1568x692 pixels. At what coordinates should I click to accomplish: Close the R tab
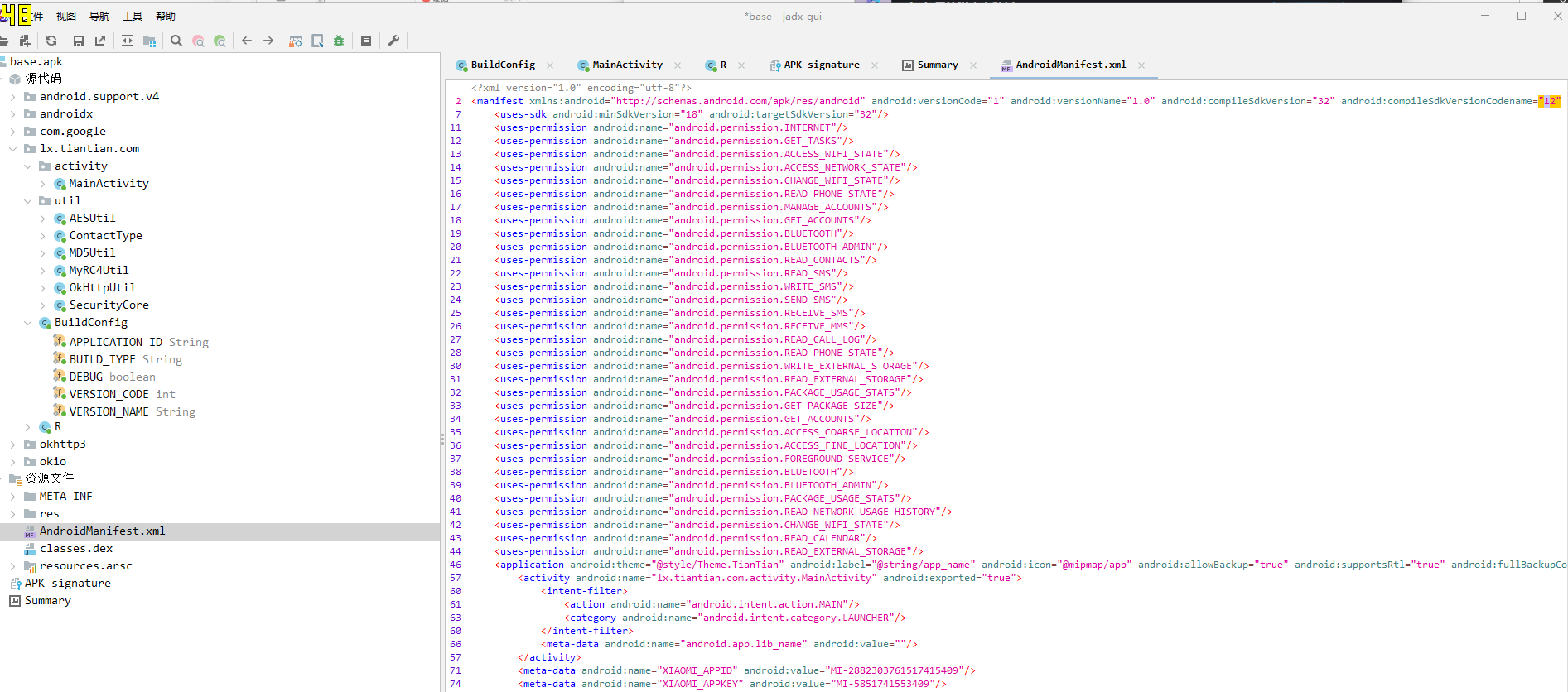pos(741,65)
